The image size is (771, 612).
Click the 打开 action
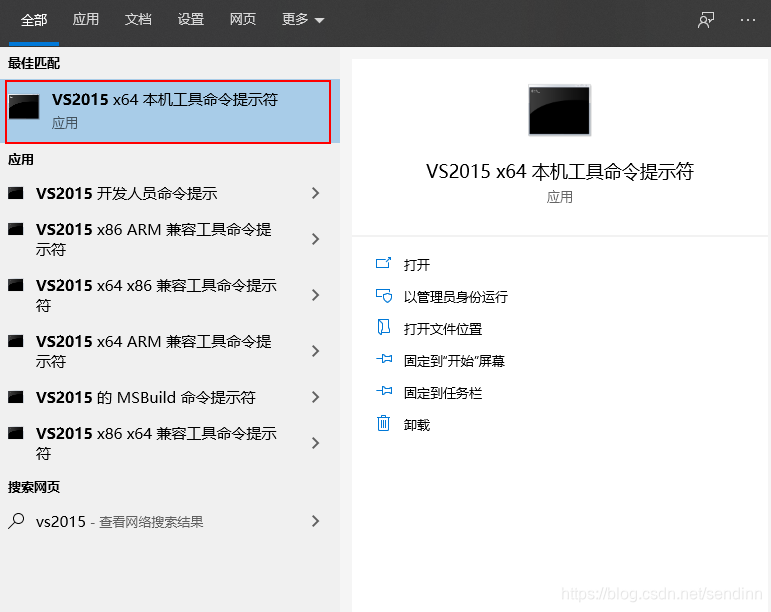[417, 265]
